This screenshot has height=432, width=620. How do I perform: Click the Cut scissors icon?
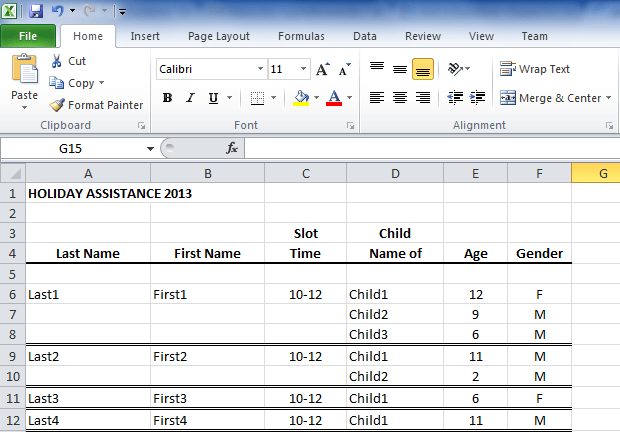56,61
